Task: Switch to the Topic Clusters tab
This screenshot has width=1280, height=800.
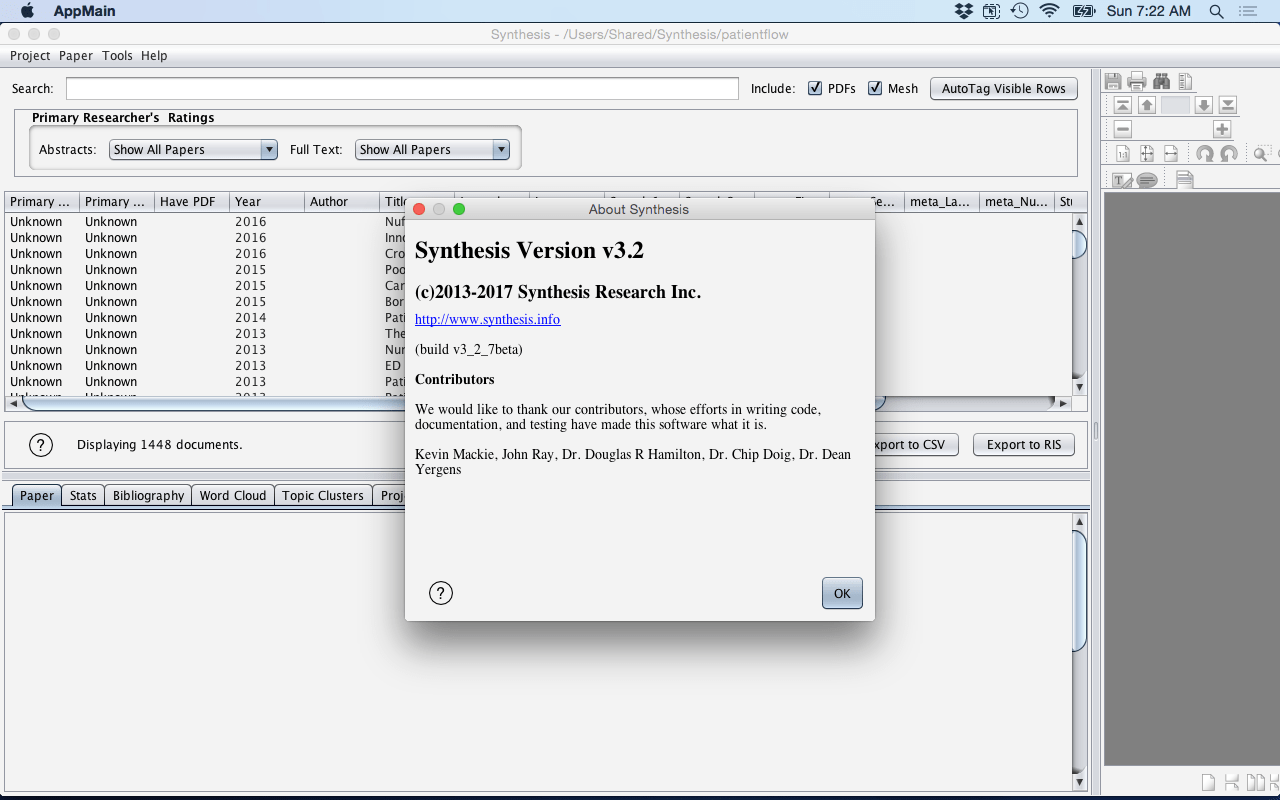Action: pos(323,495)
